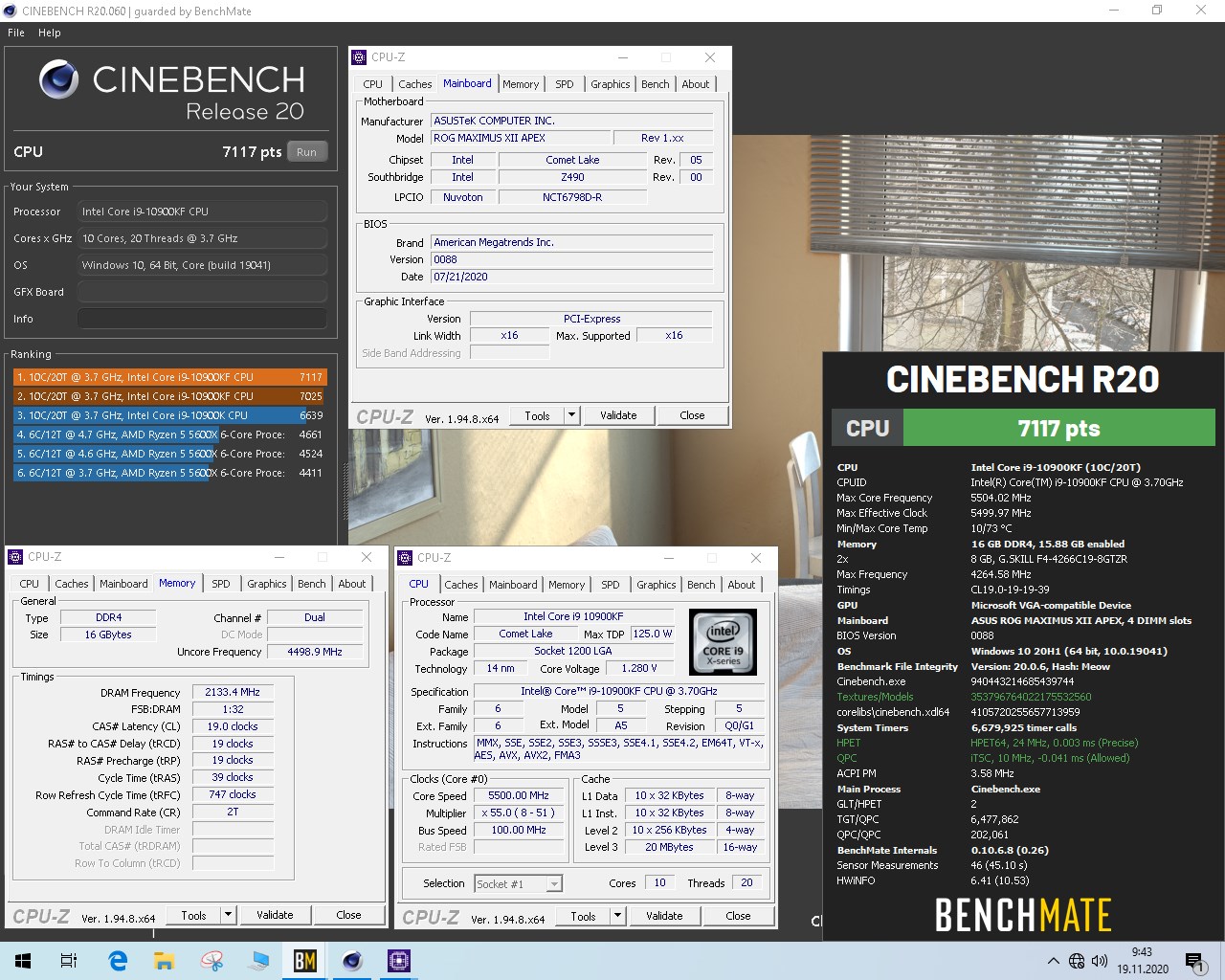Viewport: 1225px width, 980px height.
Task: Switch to Memory tab in Mainboard CPU-Z window
Action: [521, 84]
